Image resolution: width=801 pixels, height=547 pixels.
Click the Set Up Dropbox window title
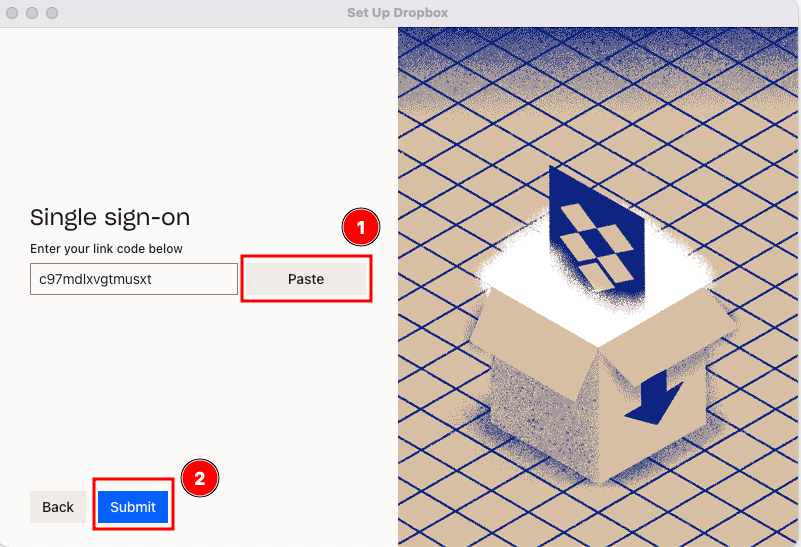[x=399, y=13]
